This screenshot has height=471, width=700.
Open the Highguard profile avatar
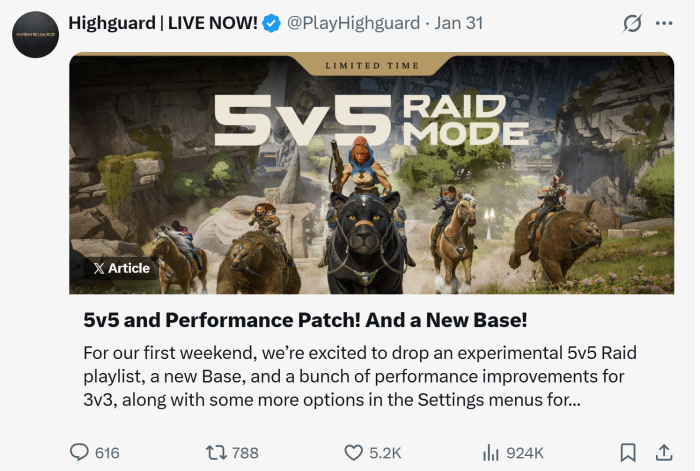point(35,34)
